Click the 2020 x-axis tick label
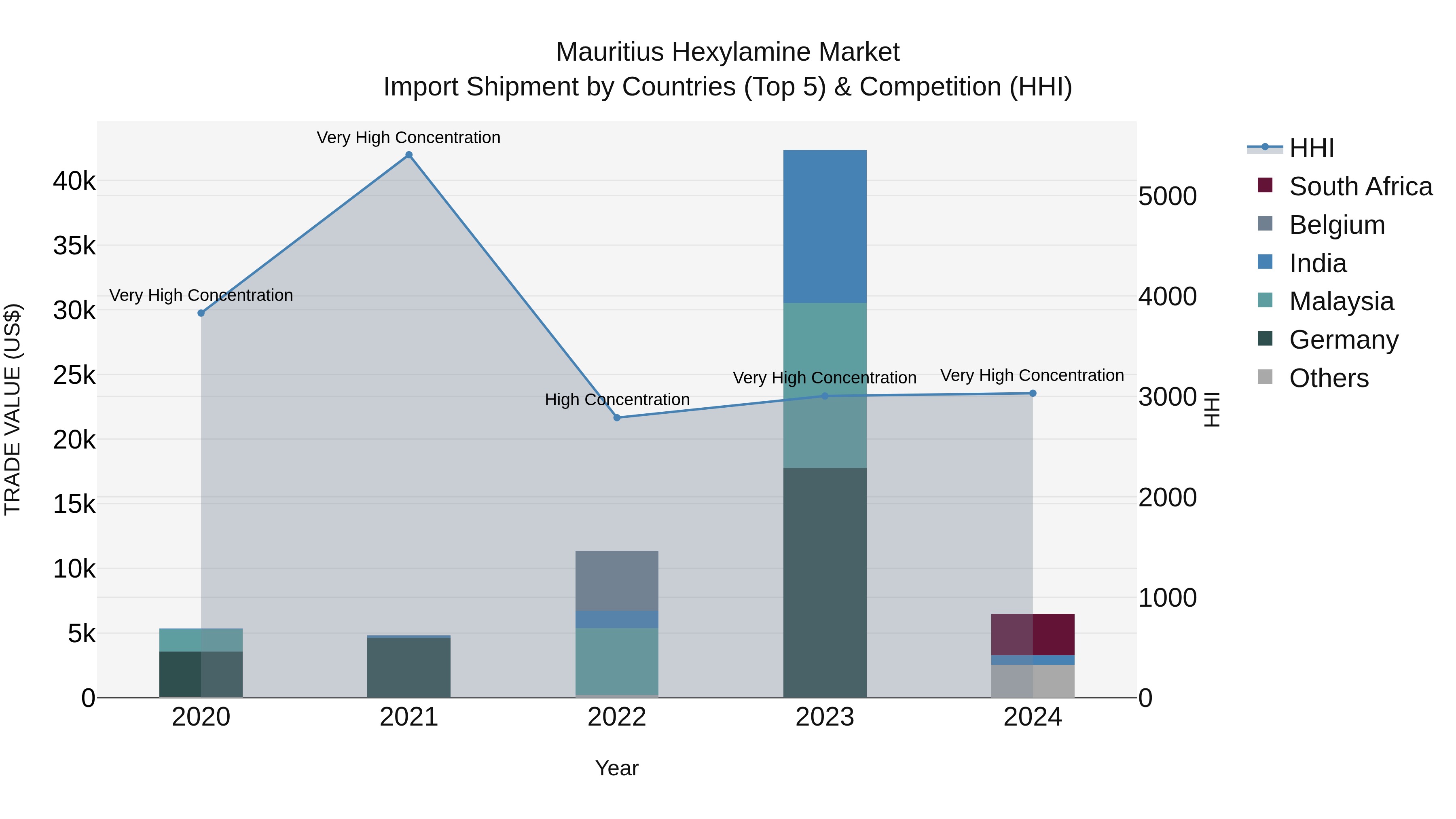Image resolution: width=1456 pixels, height=819 pixels. point(201,717)
